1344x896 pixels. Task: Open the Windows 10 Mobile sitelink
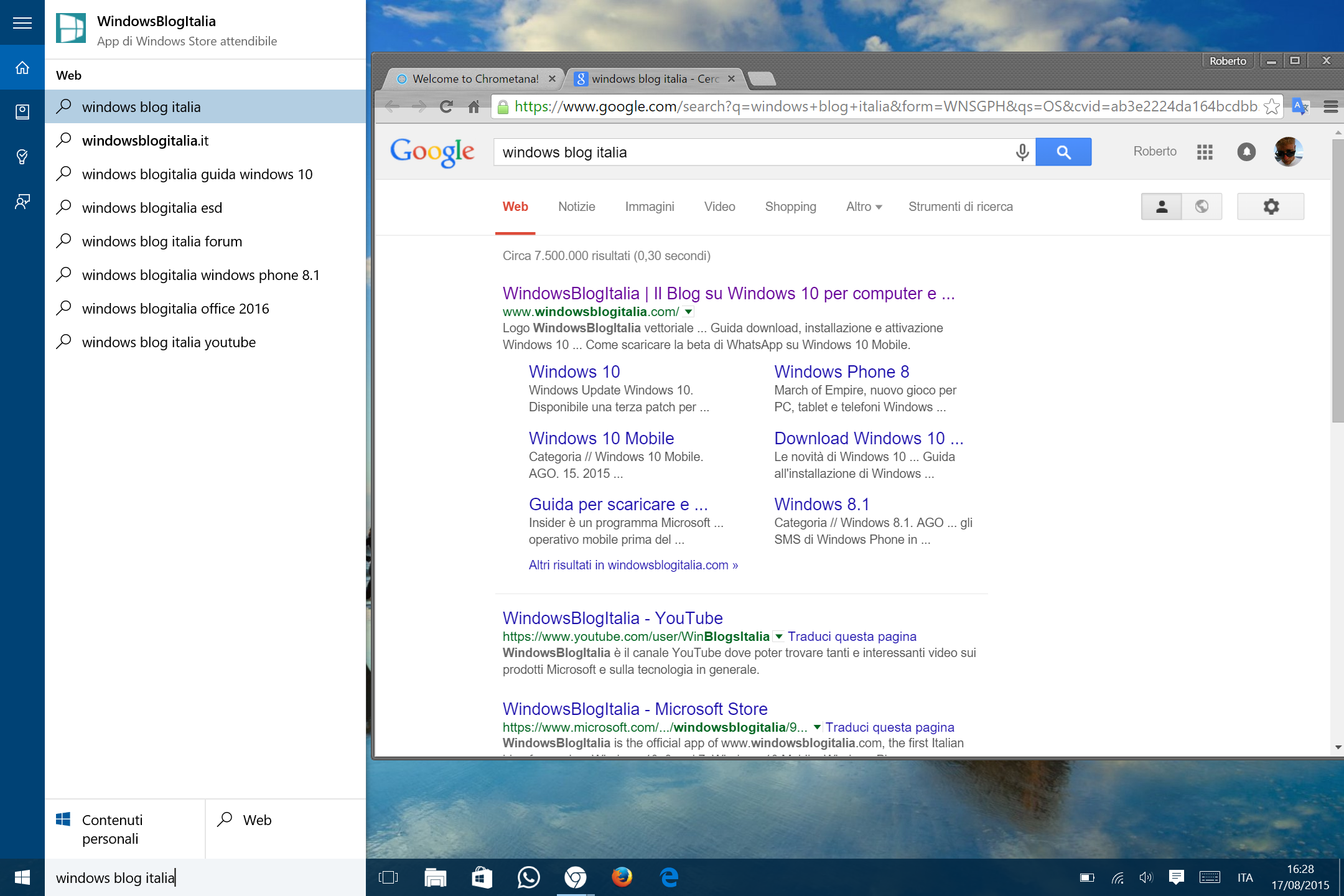(x=601, y=438)
